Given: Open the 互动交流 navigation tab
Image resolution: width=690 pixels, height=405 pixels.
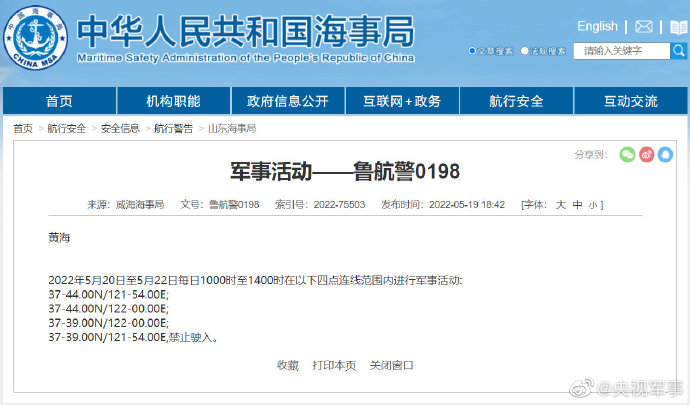Looking at the screenshot, I should pos(631,101).
